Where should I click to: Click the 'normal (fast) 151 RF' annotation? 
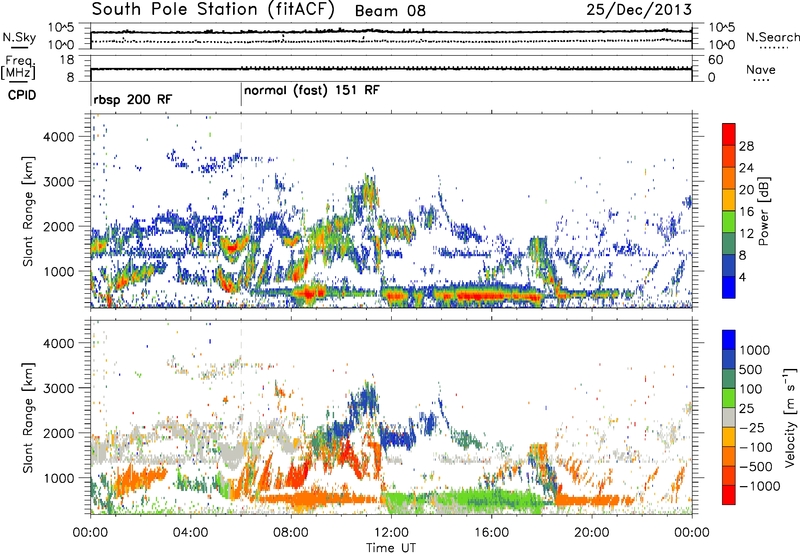(312, 91)
